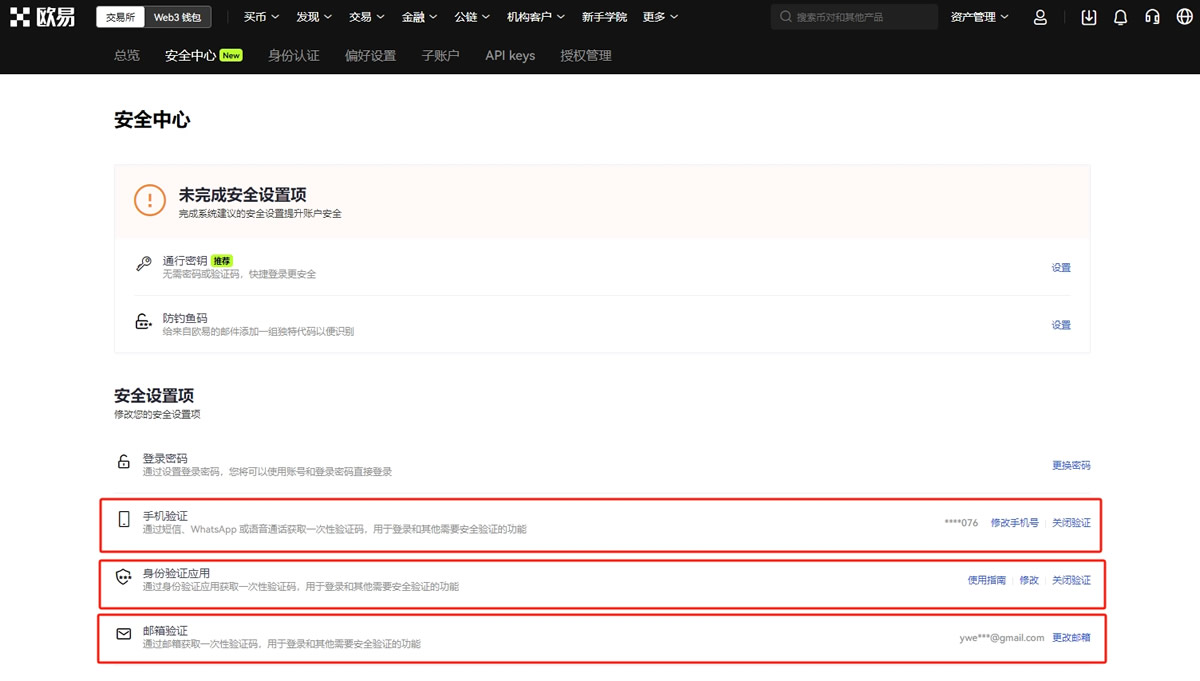Viewport: 1200px width, 681px height.
Task: Click 设置 for 防钓鱼码
Action: (1060, 324)
